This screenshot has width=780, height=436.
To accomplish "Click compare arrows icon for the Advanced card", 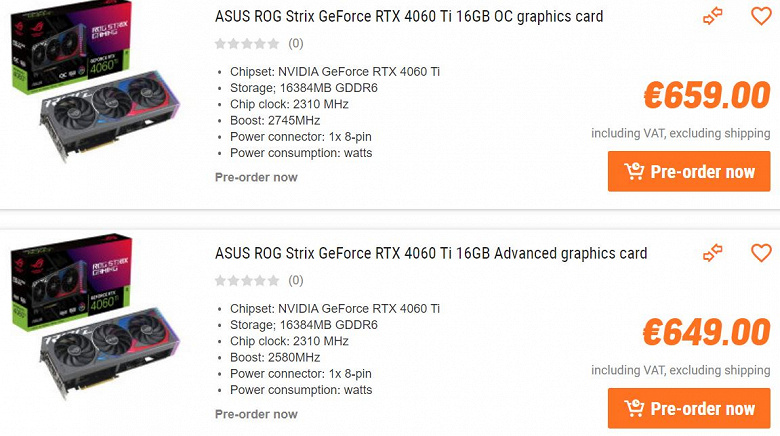I will coord(713,253).
